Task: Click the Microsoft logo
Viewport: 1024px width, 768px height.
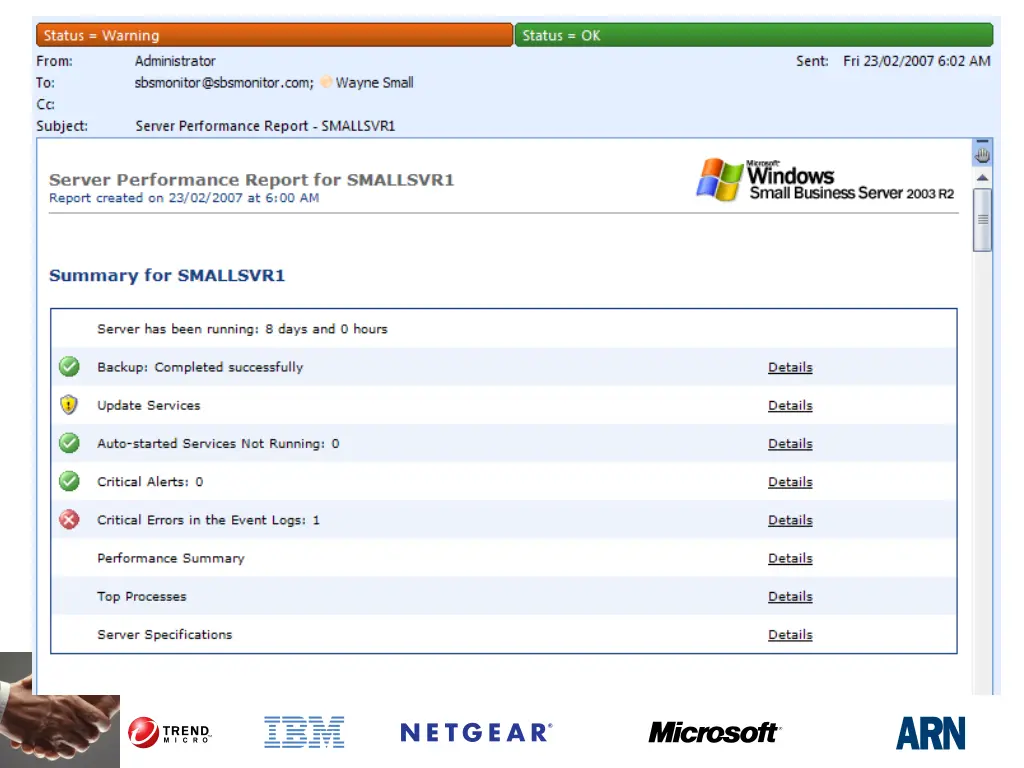Action: coord(714,733)
